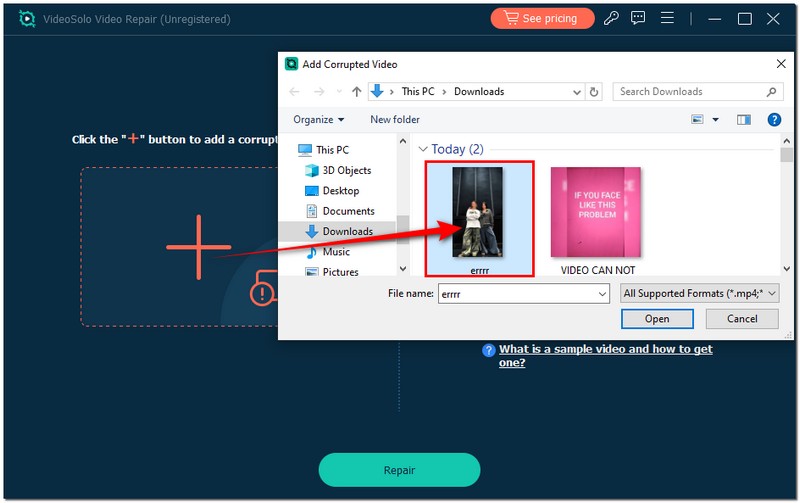Click 'This PC' in address breadcrumb

click(418, 91)
